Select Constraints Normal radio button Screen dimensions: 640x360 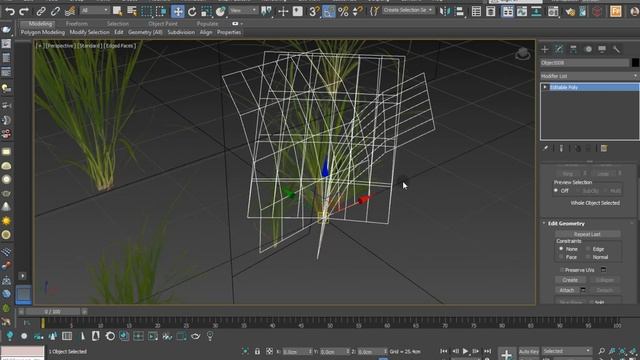coord(588,257)
